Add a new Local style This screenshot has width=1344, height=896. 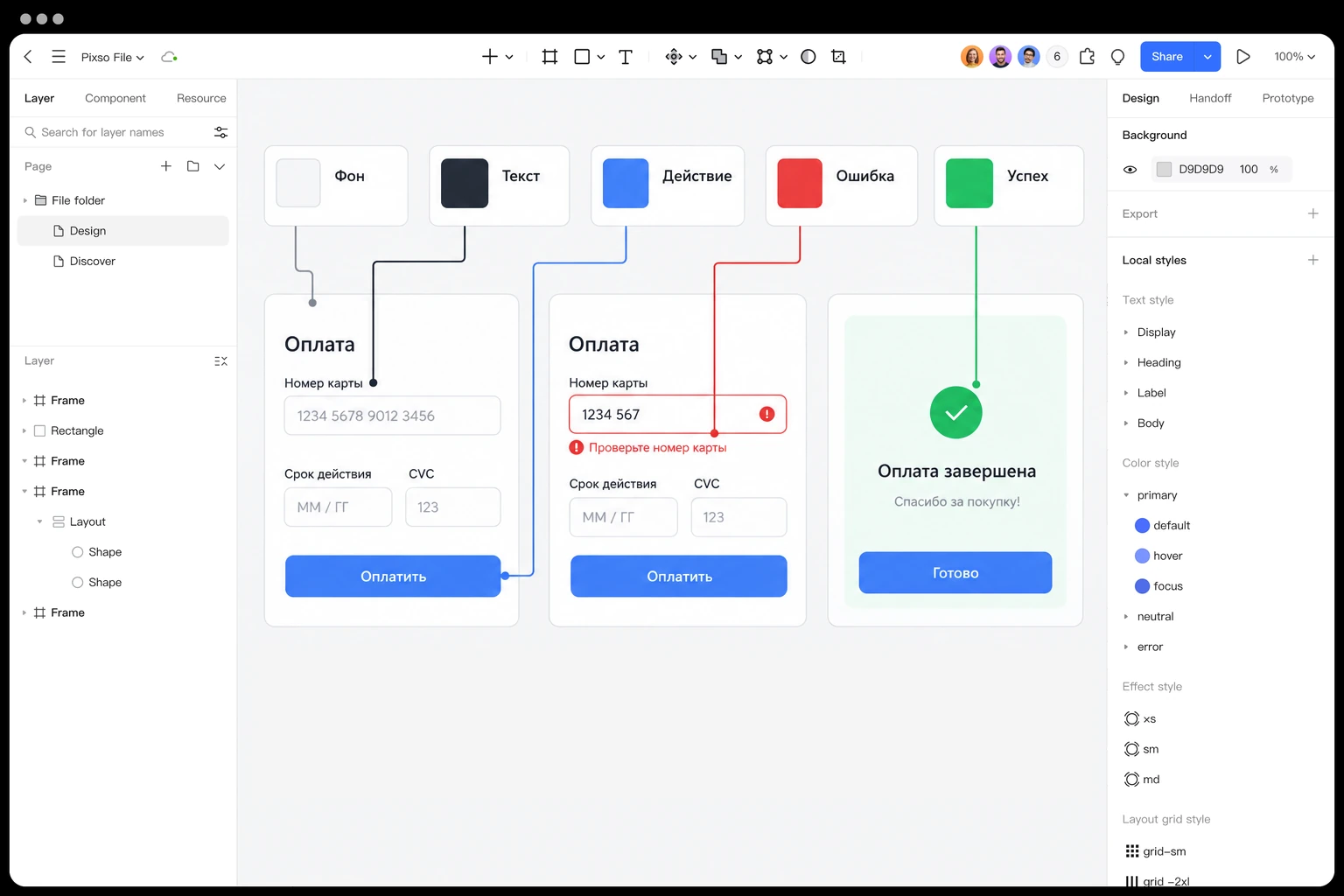click(x=1312, y=260)
